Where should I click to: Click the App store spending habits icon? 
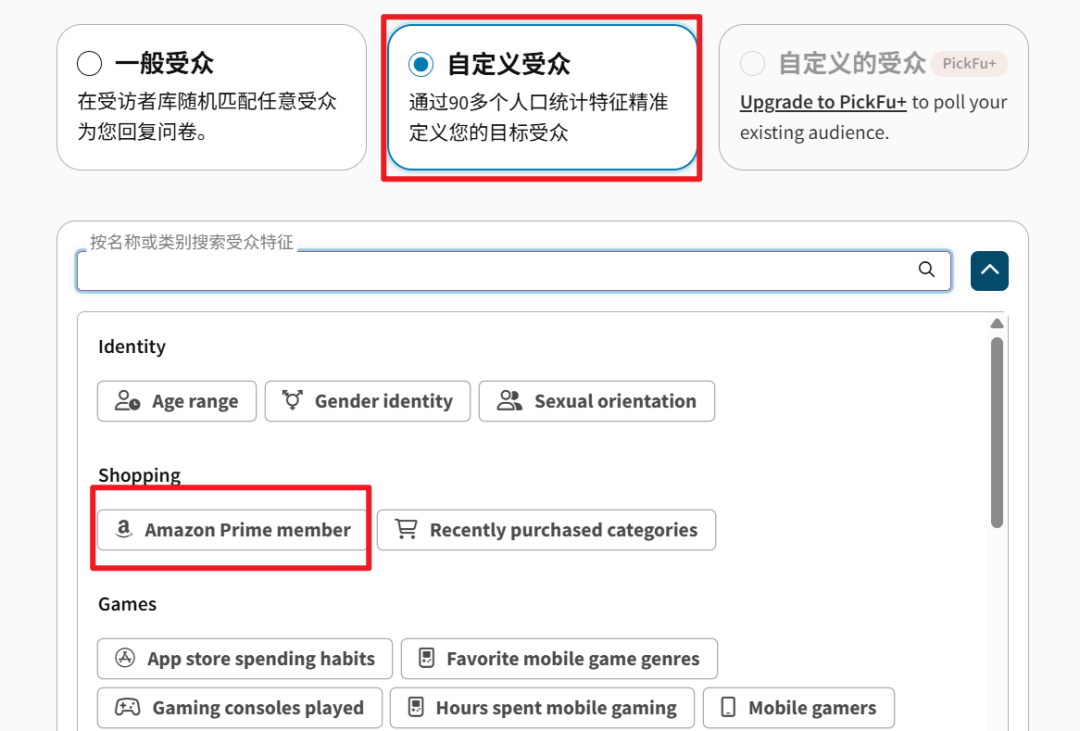point(125,657)
